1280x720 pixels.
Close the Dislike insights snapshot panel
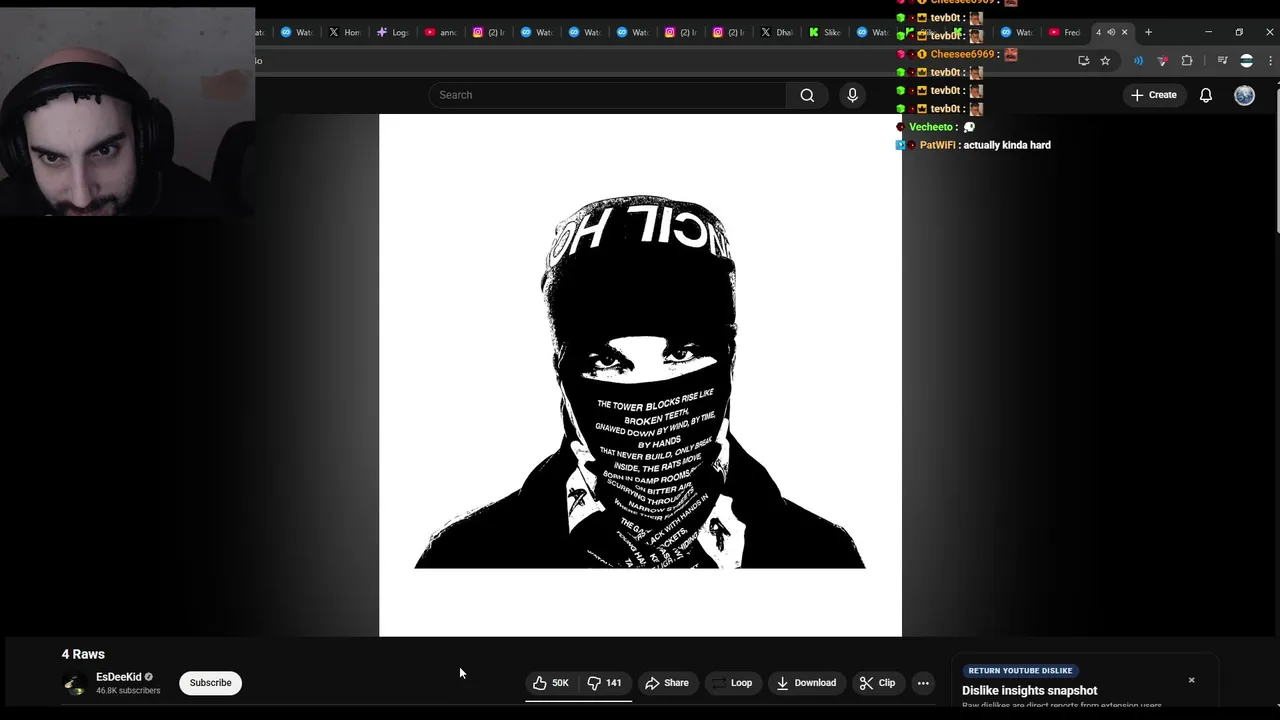1191,680
